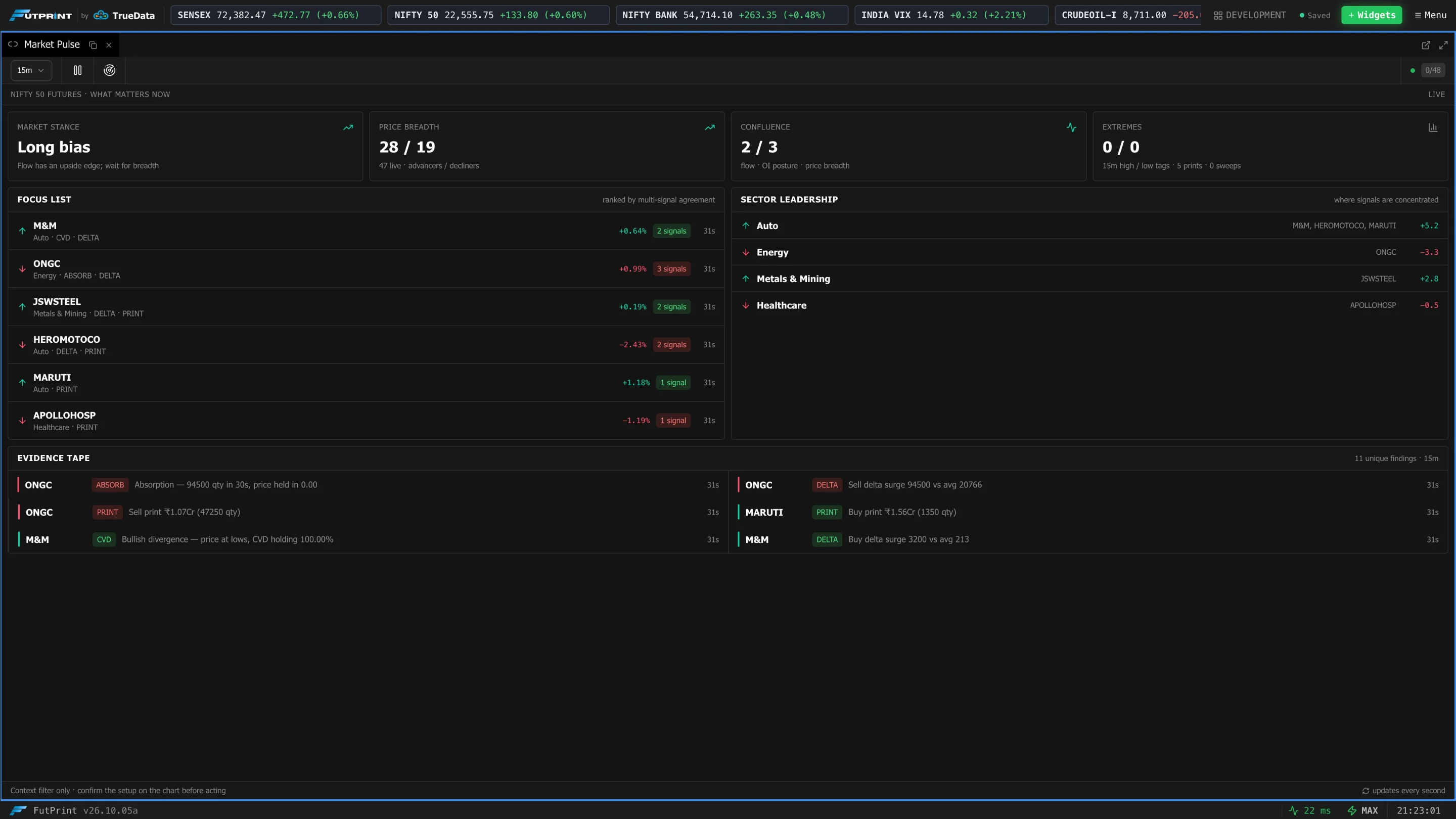Viewport: 1456px width, 819px height.
Task: Click the Market Stance trending-up icon
Action: [x=348, y=127]
